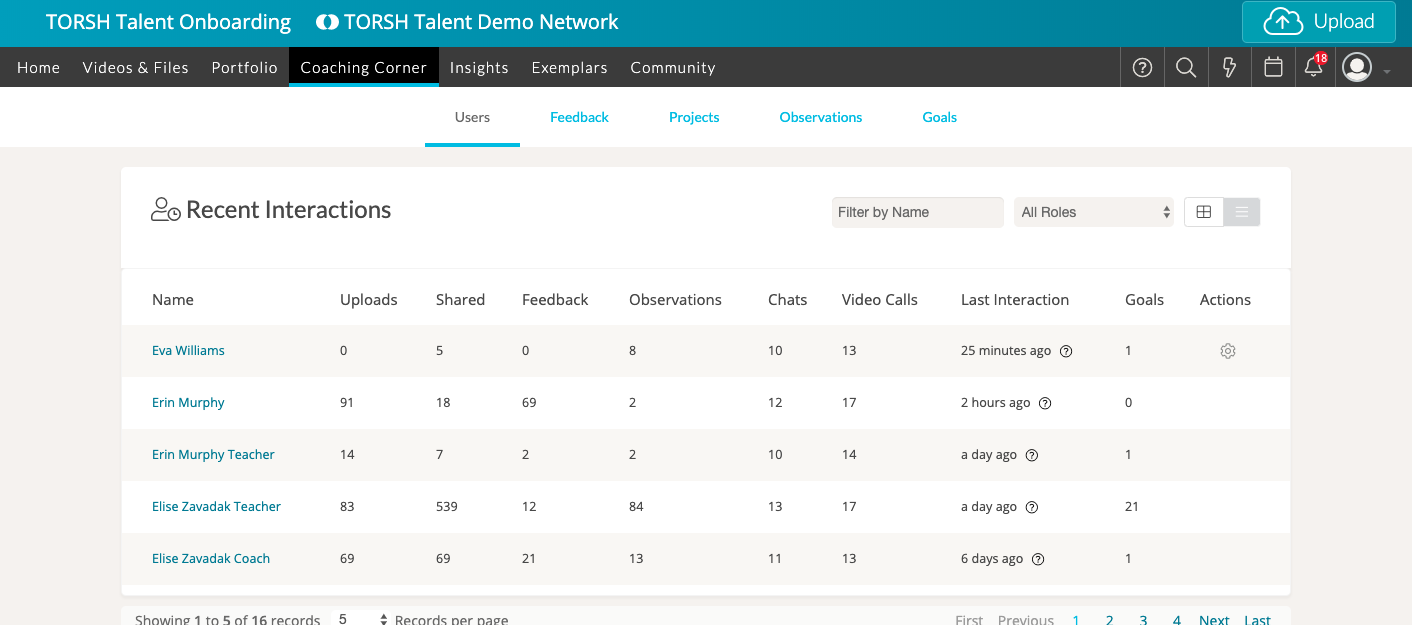Viewport: 1412px width, 625px height.
Task: Click the search magnifier icon
Action: [x=1186, y=68]
